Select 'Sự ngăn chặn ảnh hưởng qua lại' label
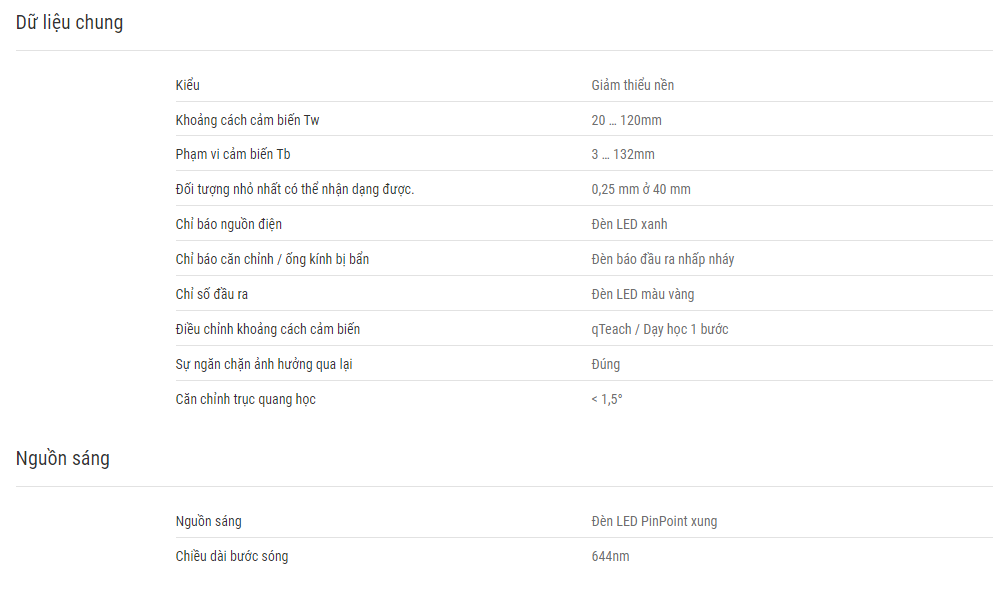Image resolution: width=993 pixels, height=589 pixels. (x=264, y=364)
